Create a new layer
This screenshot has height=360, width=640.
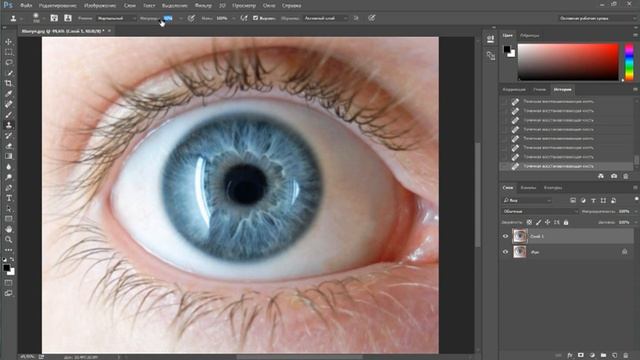(615, 356)
